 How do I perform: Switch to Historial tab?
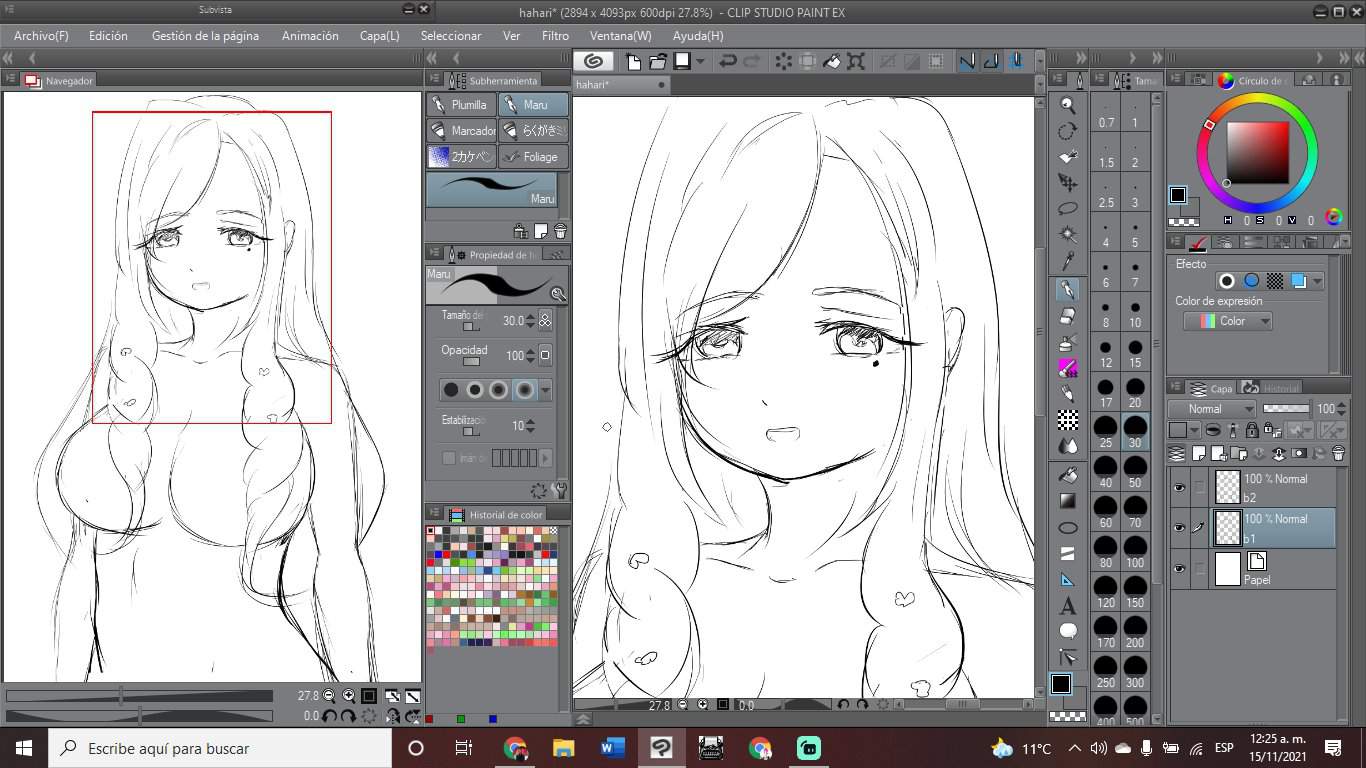pyautogui.click(x=1271, y=388)
